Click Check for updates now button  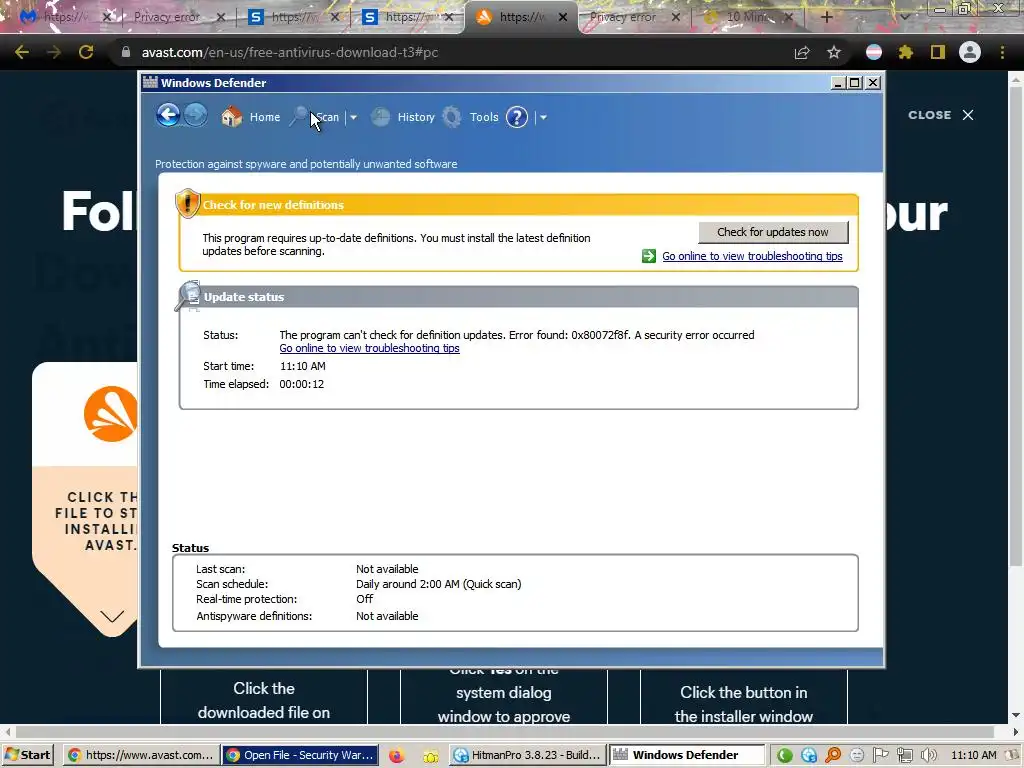773,232
